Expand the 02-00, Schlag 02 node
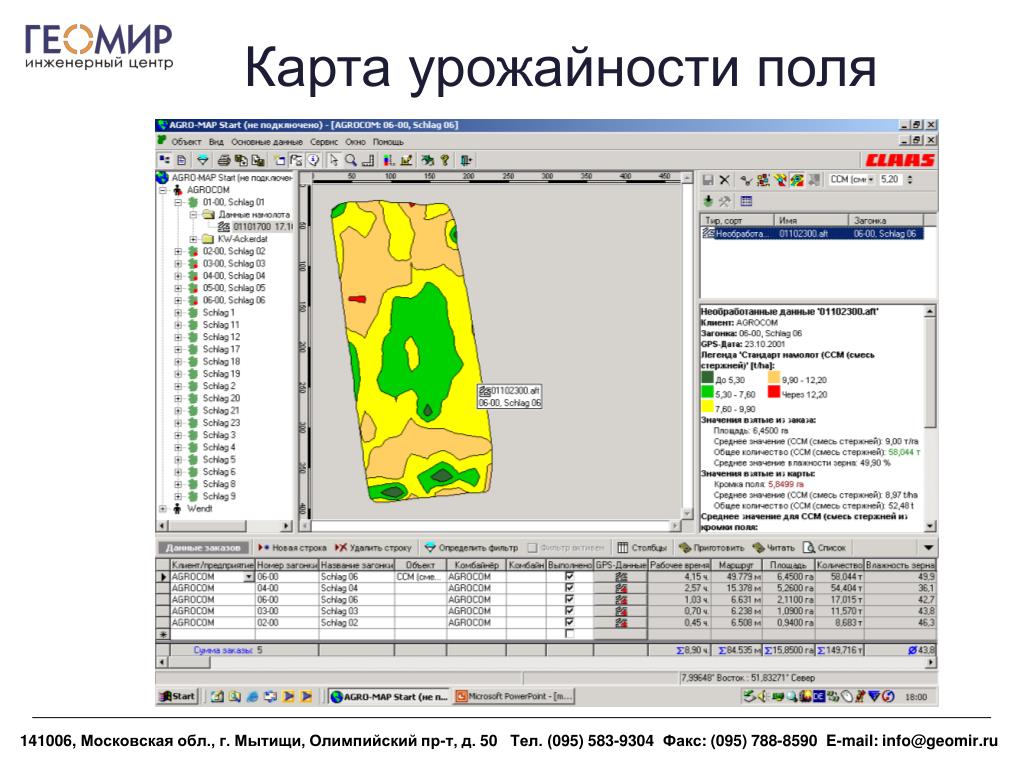Screen dimensions: 1024x768 (178, 251)
